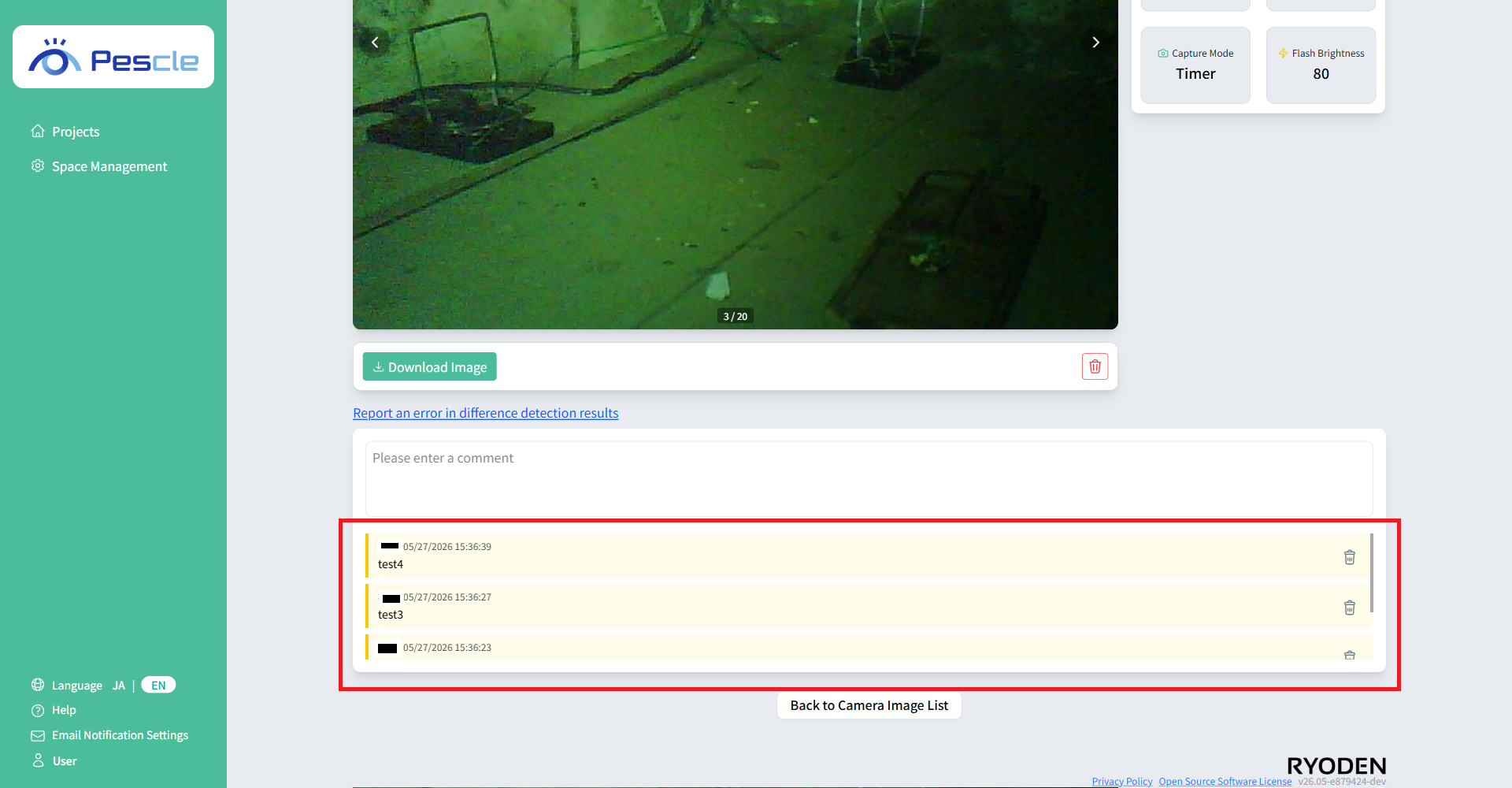This screenshot has height=788, width=1512.
Task: Click the Download Image button
Action: tap(430, 366)
